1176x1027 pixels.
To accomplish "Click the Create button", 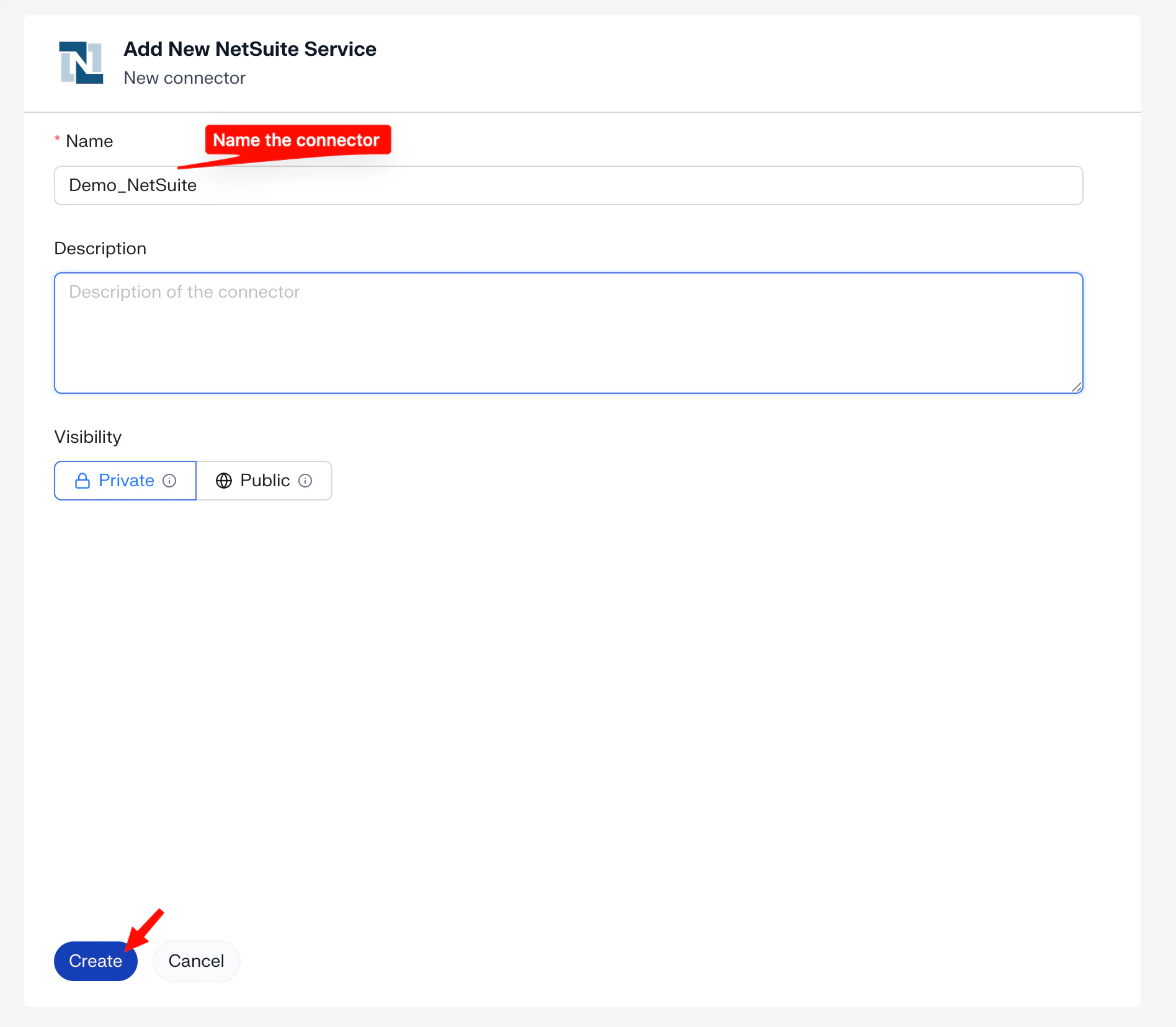I will pyautogui.click(x=96, y=961).
